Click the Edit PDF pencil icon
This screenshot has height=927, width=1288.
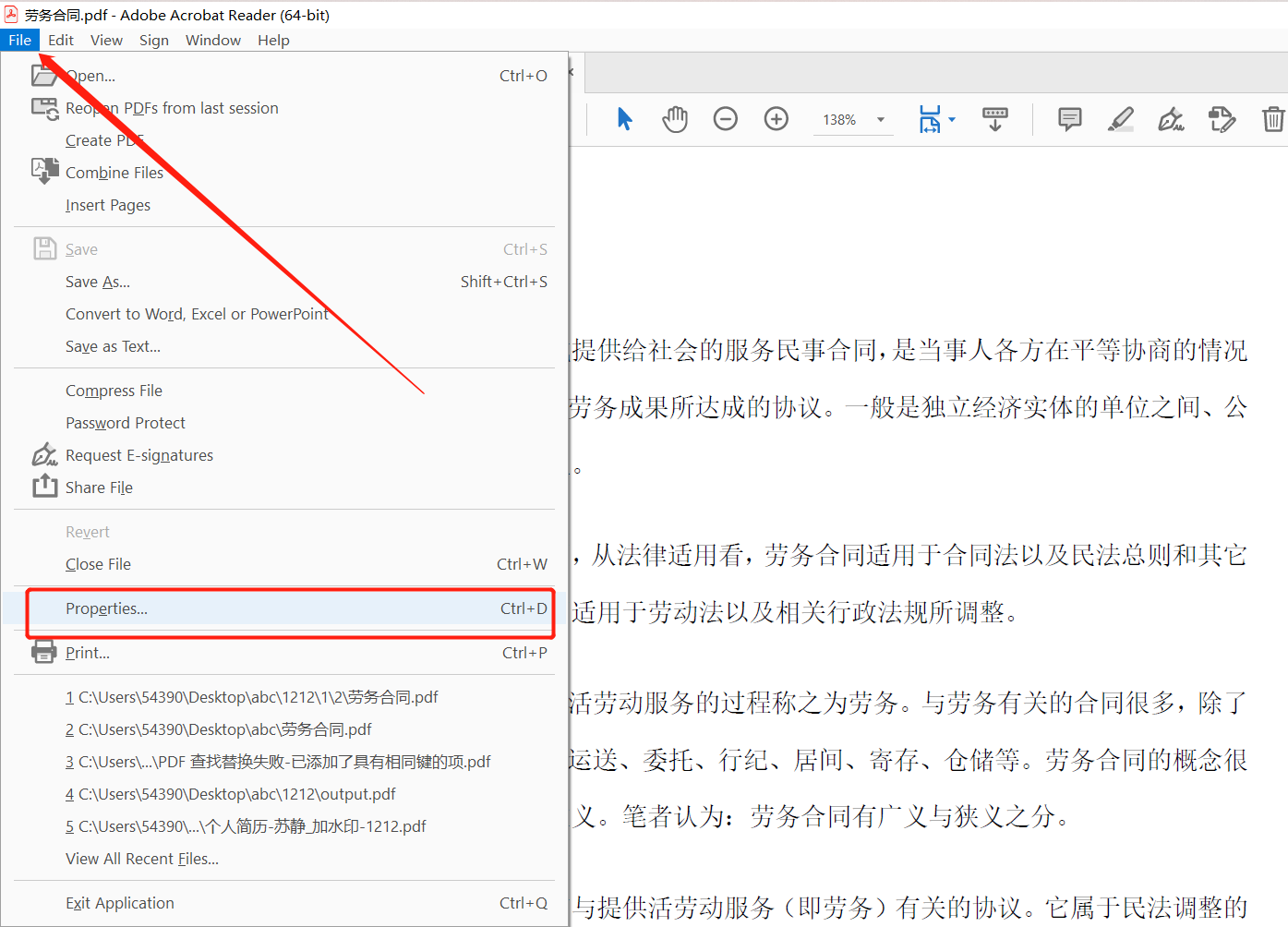(x=1222, y=119)
